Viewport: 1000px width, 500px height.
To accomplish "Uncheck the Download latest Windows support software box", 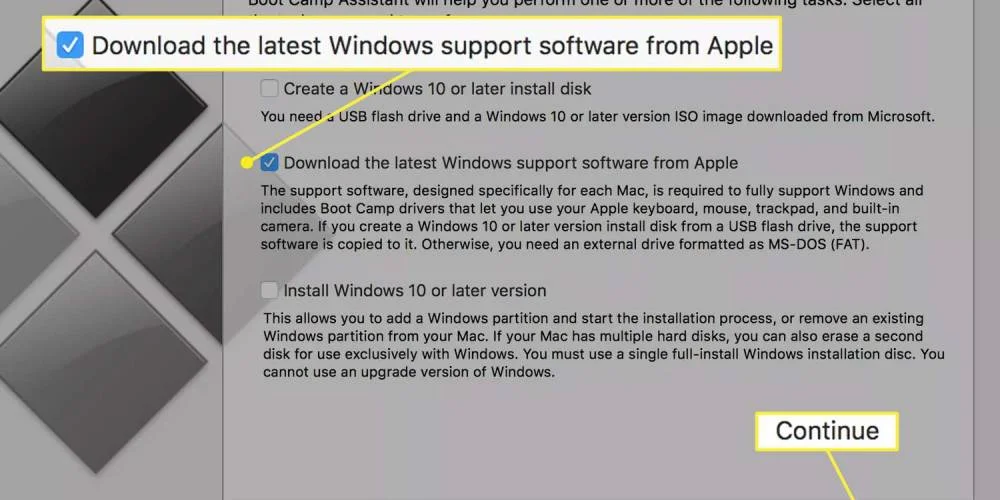I will point(269,163).
